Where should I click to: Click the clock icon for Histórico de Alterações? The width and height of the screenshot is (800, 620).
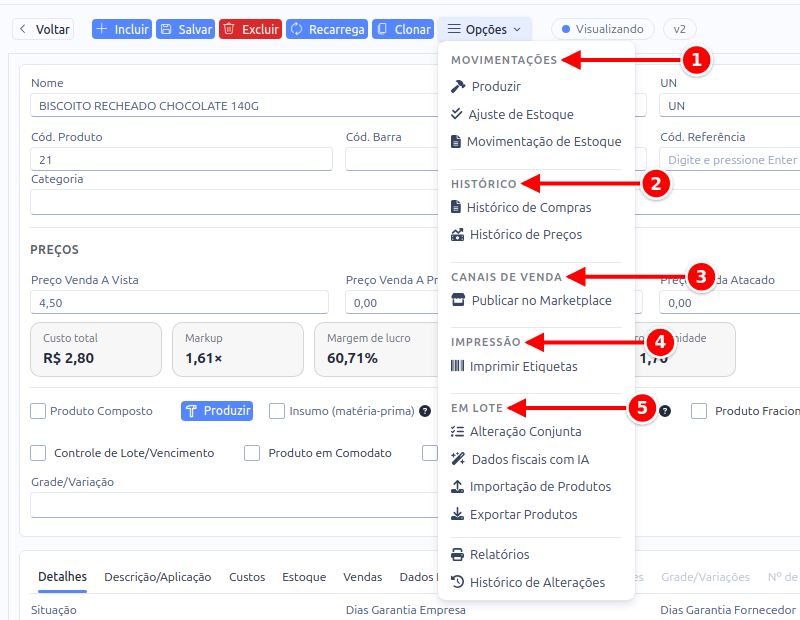click(458, 582)
